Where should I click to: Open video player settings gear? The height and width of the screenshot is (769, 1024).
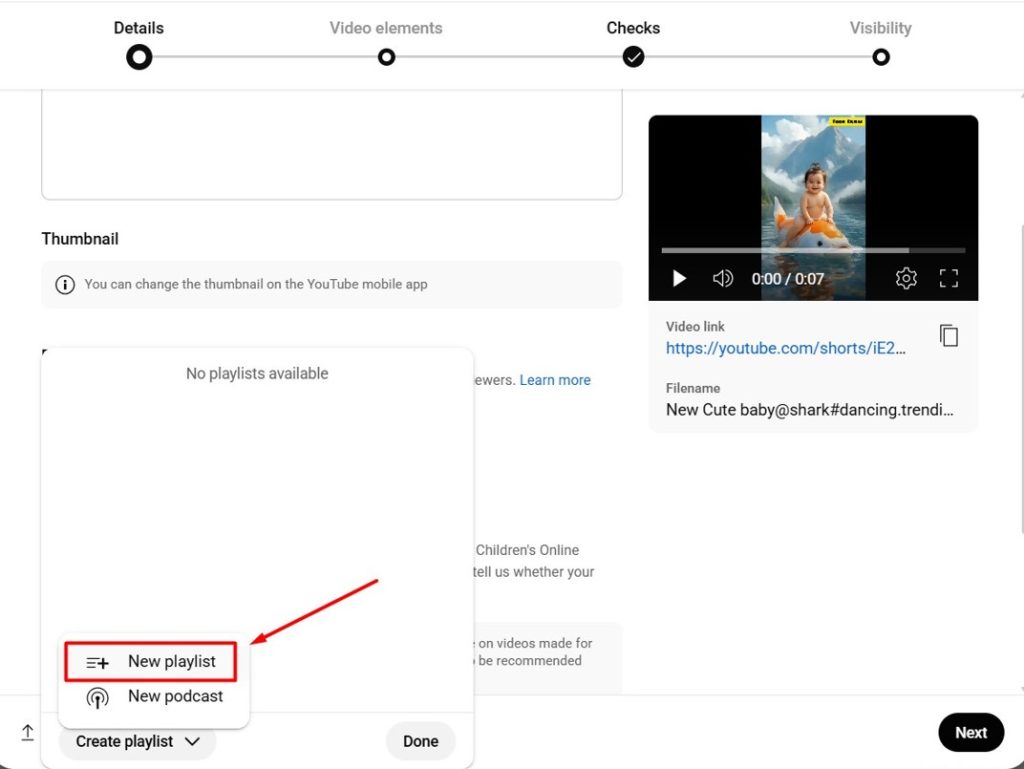[906, 279]
